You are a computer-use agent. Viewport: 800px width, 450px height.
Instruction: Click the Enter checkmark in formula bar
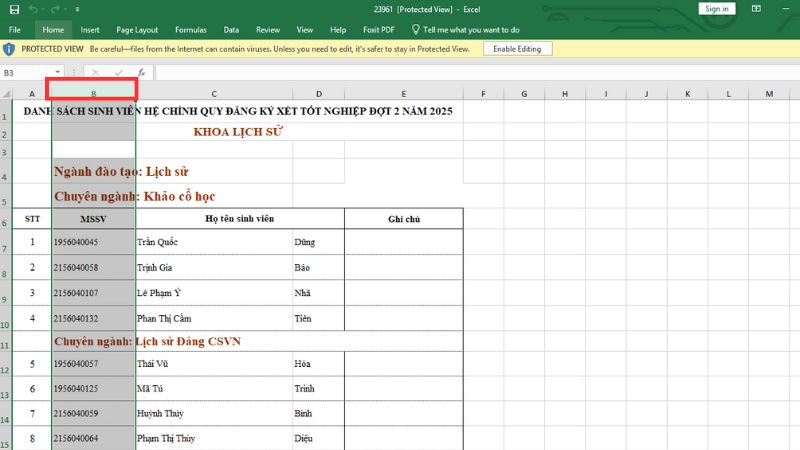pos(119,73)
